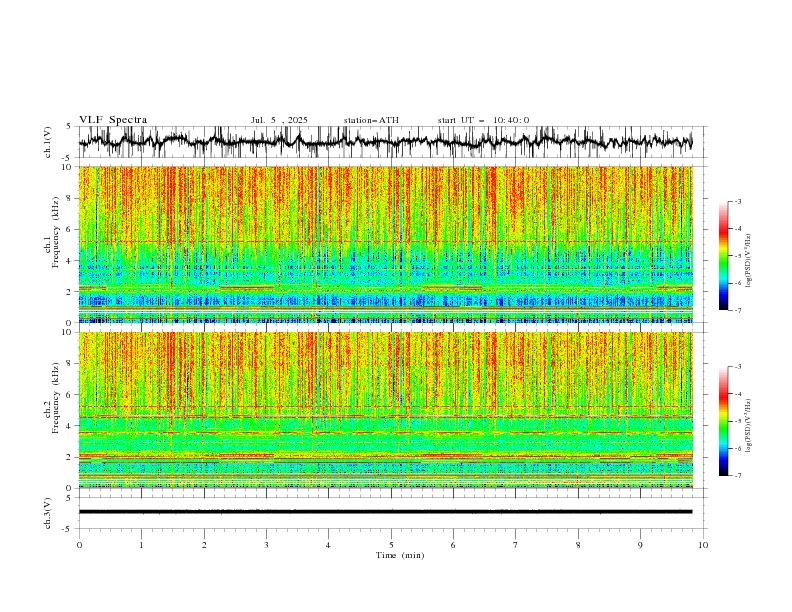Click the ch.1 PSD color scale bar
This screenshot has width=792, height=612.
pos(723,256)
